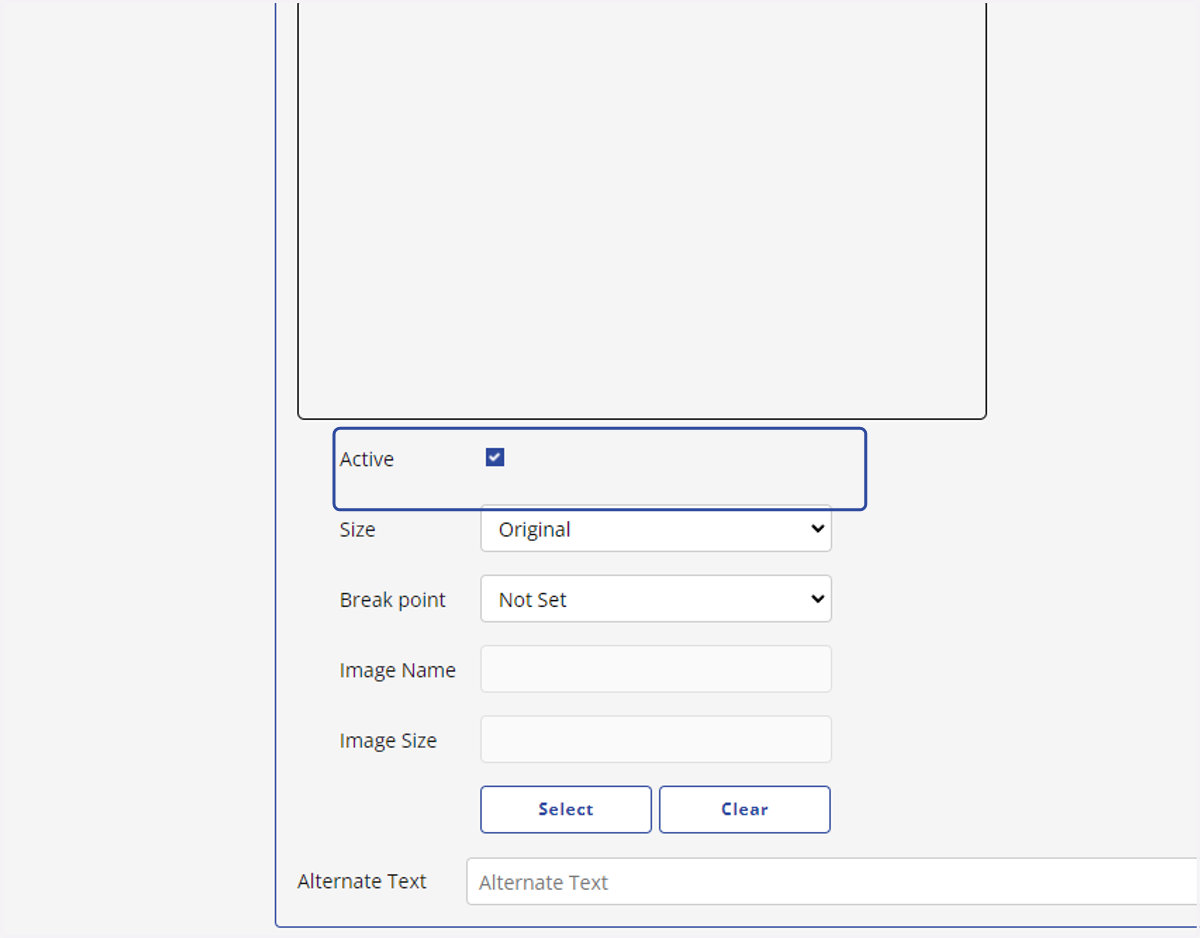Click the large image preview box
This screenshot has height=938, width=1200.
[x=642, y=210]
